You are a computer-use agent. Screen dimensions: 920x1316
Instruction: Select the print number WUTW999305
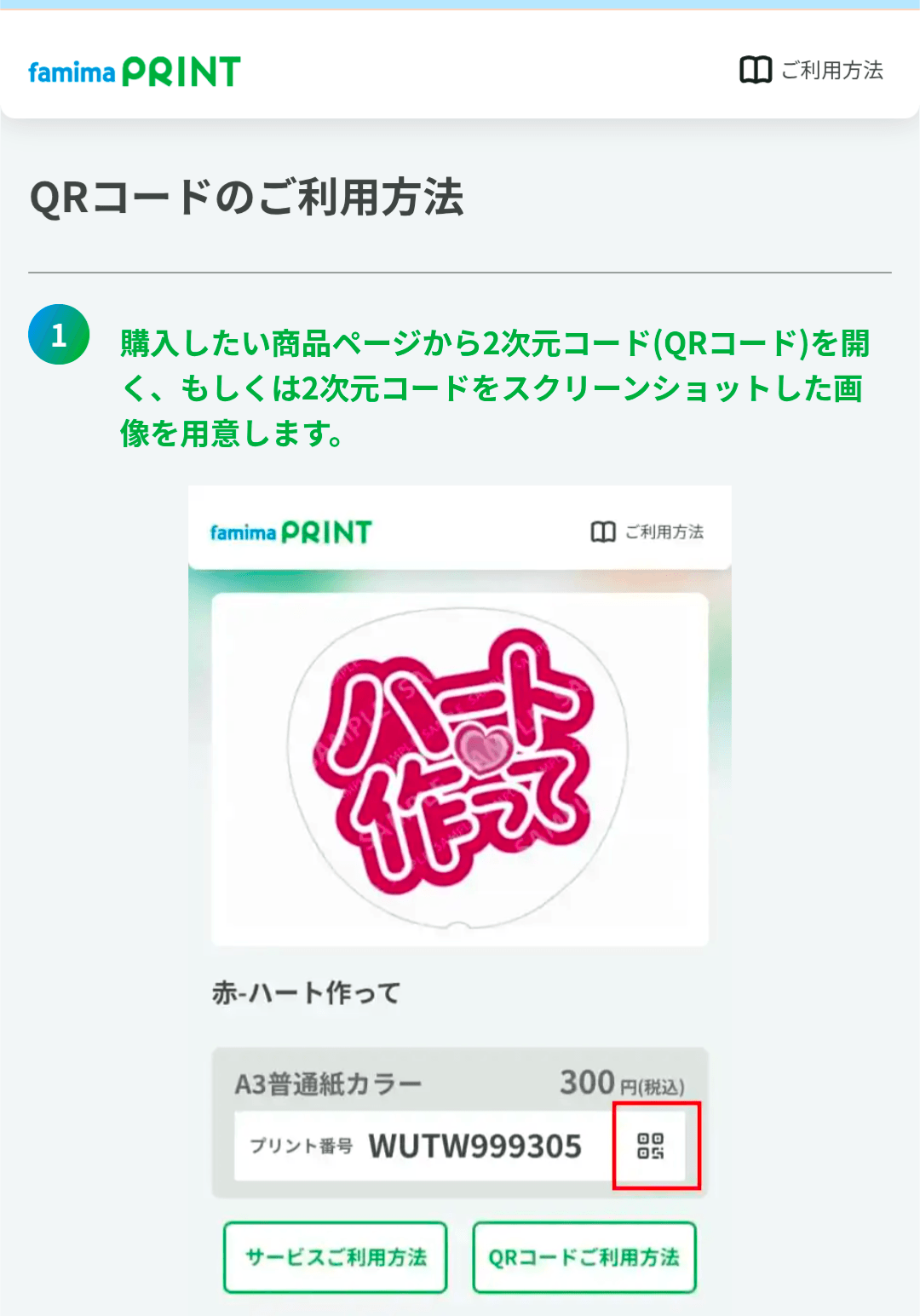[474, 1146]
